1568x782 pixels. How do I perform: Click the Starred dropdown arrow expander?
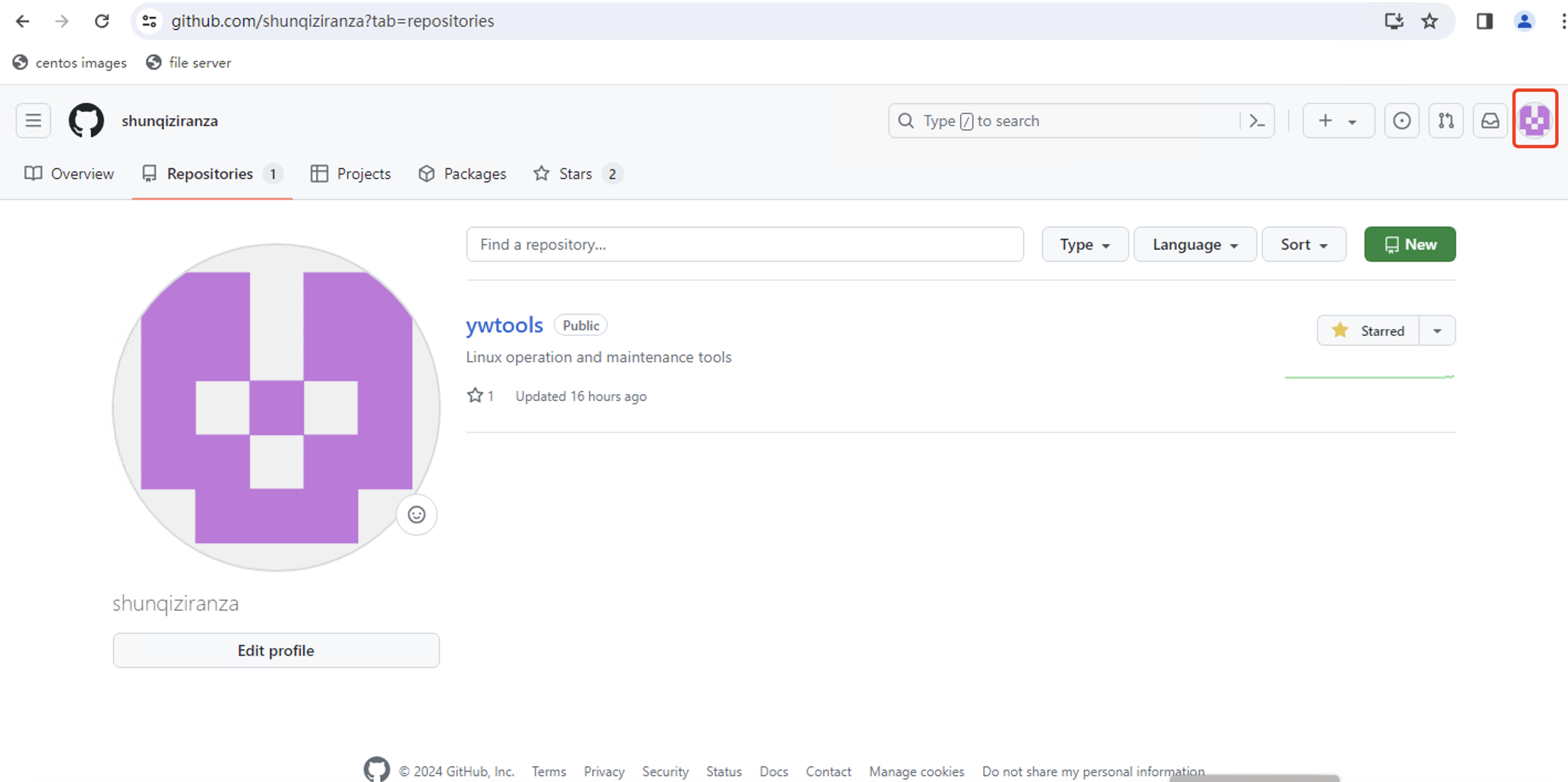coord(1437,331)
